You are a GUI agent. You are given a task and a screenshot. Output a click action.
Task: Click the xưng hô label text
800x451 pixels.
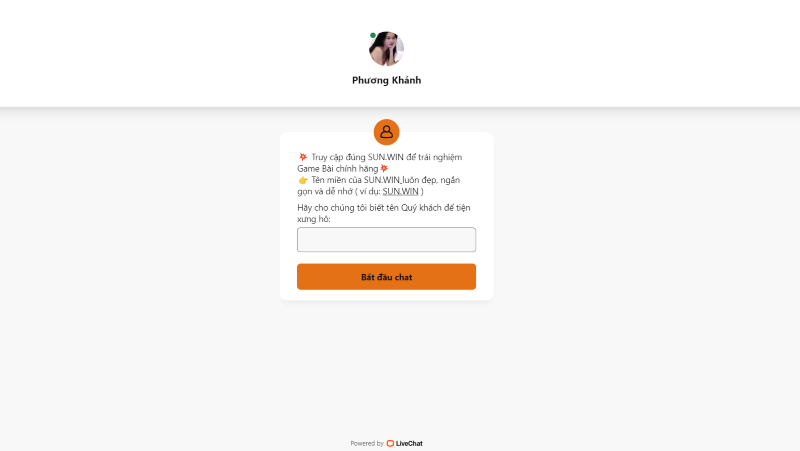point(314,219)
